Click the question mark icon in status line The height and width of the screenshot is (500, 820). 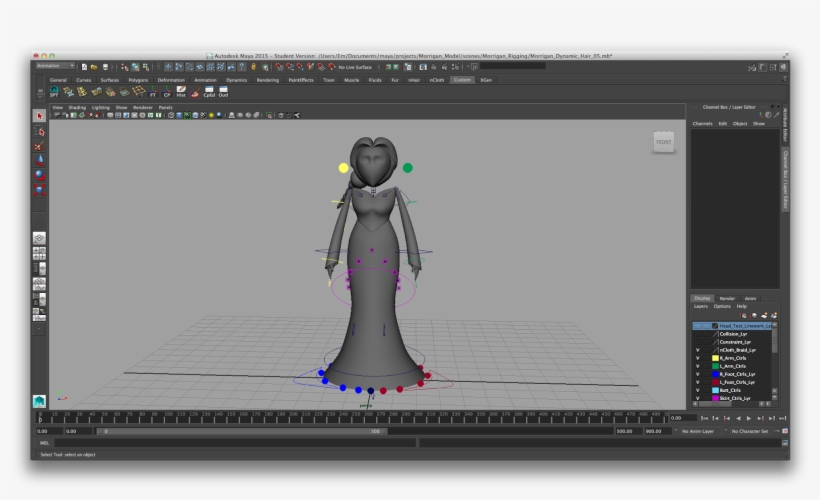click(x=242, y=67)
